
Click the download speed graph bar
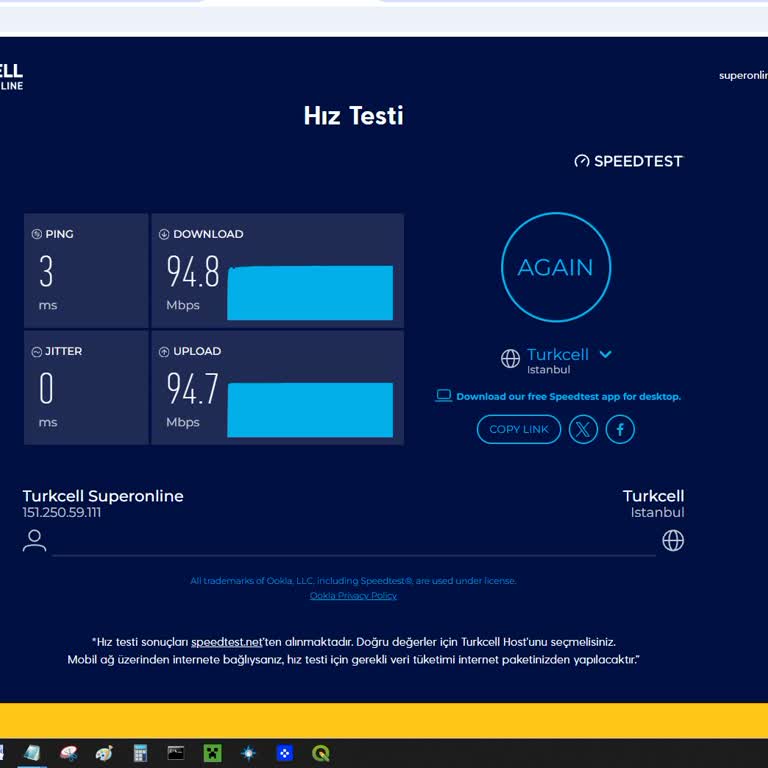click(310, 293)
